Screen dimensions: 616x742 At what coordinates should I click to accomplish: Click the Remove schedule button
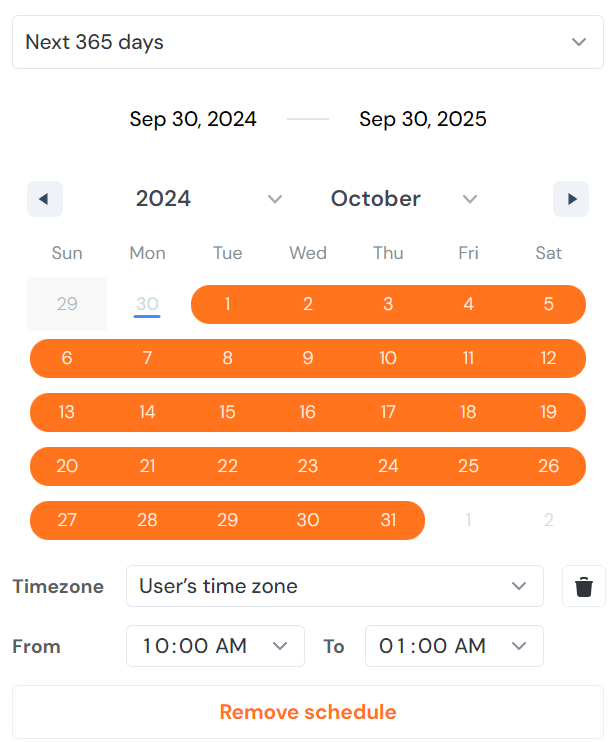coord(308,712)
